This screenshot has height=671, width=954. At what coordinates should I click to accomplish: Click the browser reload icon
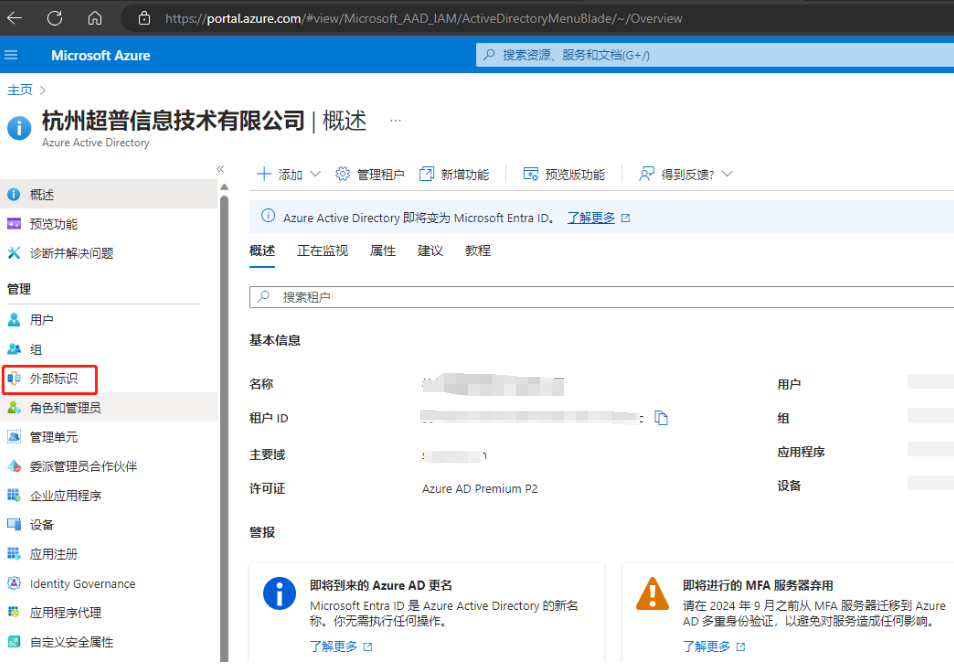click(x=54, y=18)
